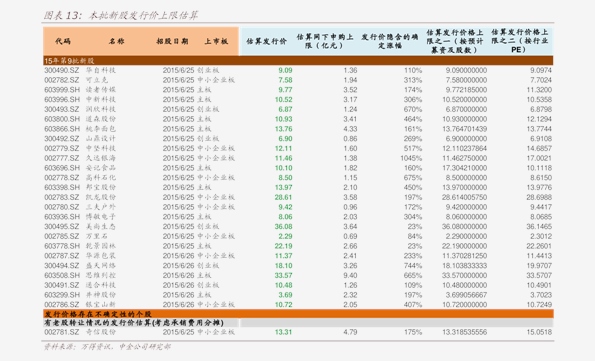The height and width of the screenshot is (361, 595).
Task: Select the '估算网下申购上限(亿元)' column header
Action: click(324, 41)
